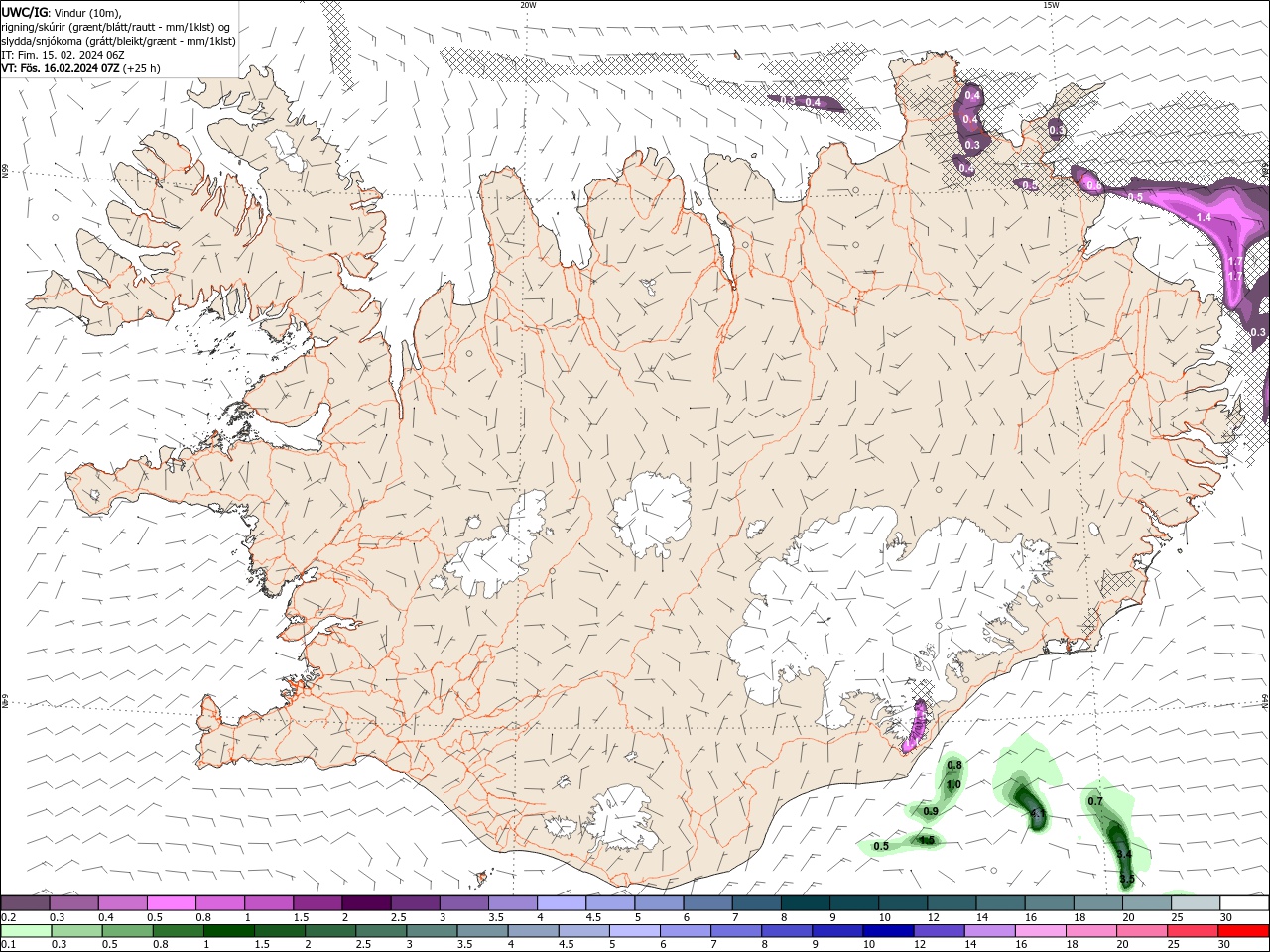Select grey-green 3 swatch in rain scale
The image size is (1270, 952).
[432, 931]
